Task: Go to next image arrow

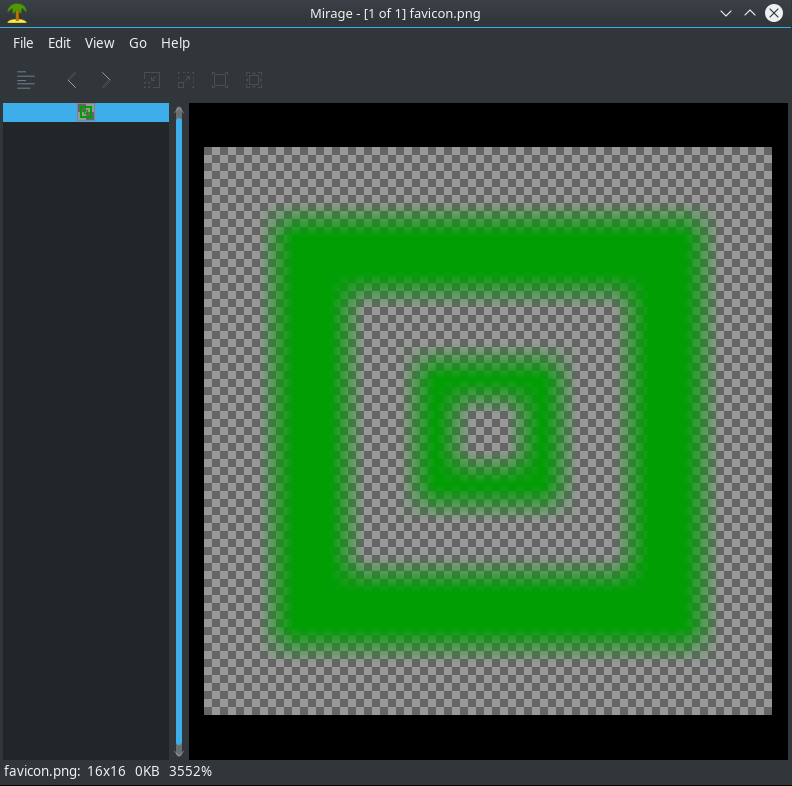Action: click(x=106, y=80)
